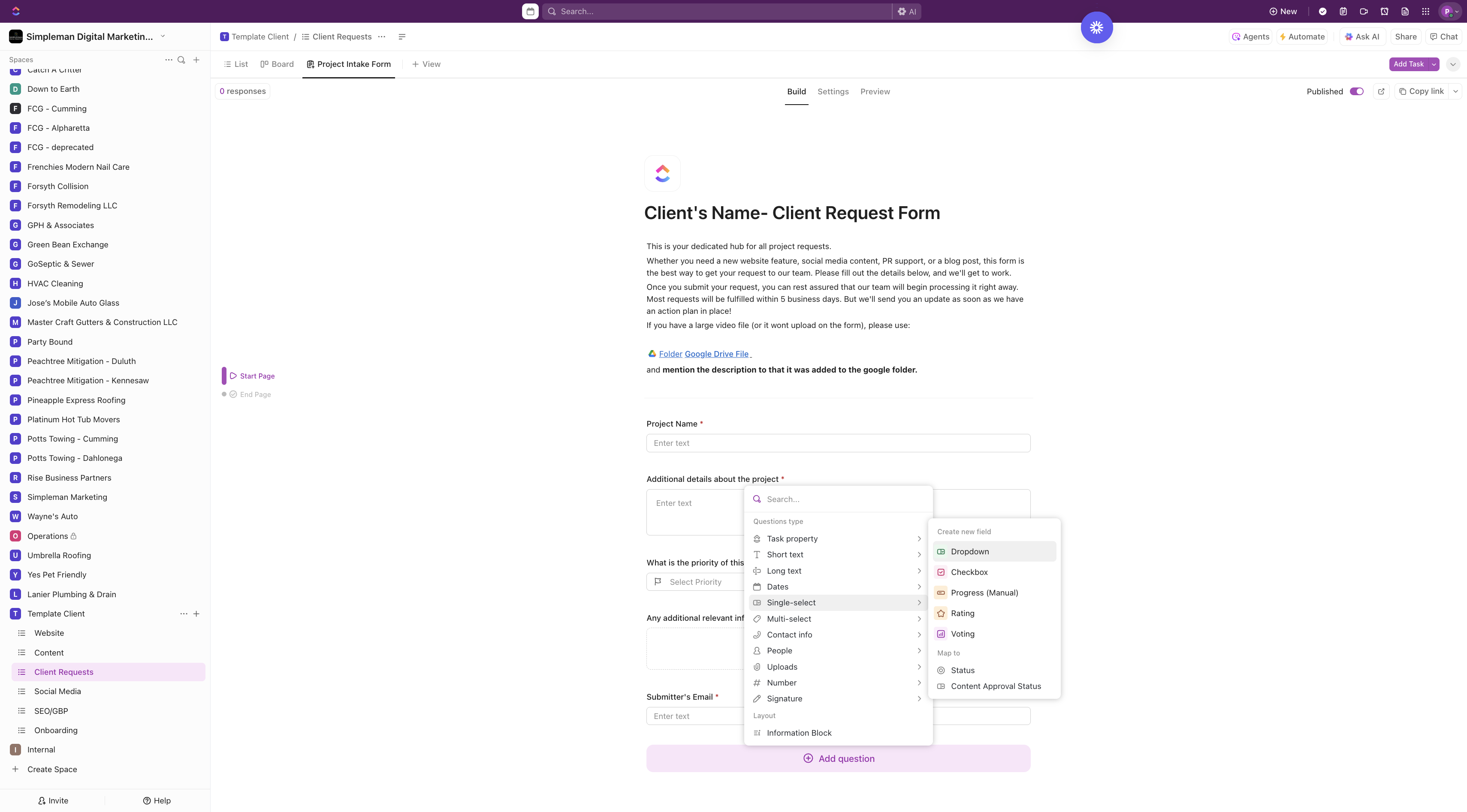Open the form in new tab icon
This screenshot has height=812, width=1467.
(x=1381, y=92)
